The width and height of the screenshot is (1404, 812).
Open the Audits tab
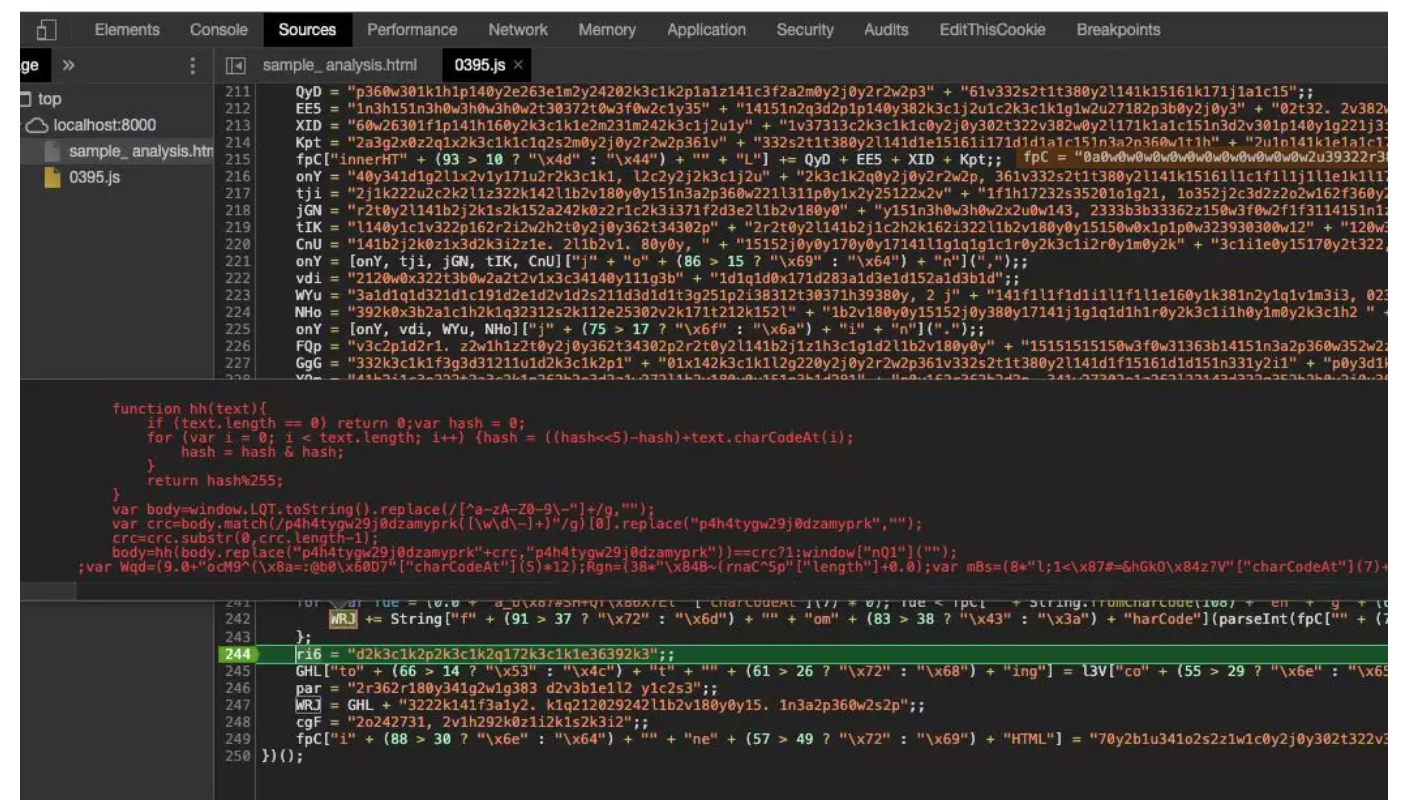click(886, 30)
